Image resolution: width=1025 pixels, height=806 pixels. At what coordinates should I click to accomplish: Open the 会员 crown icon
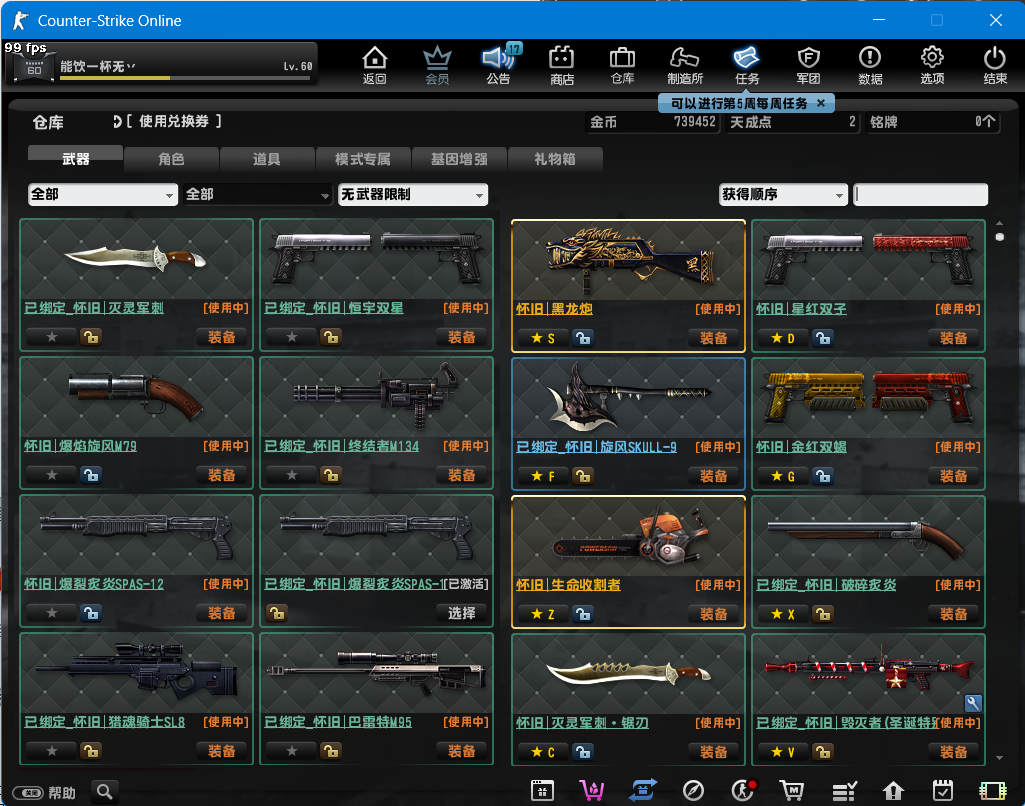[x=437, y=65]
